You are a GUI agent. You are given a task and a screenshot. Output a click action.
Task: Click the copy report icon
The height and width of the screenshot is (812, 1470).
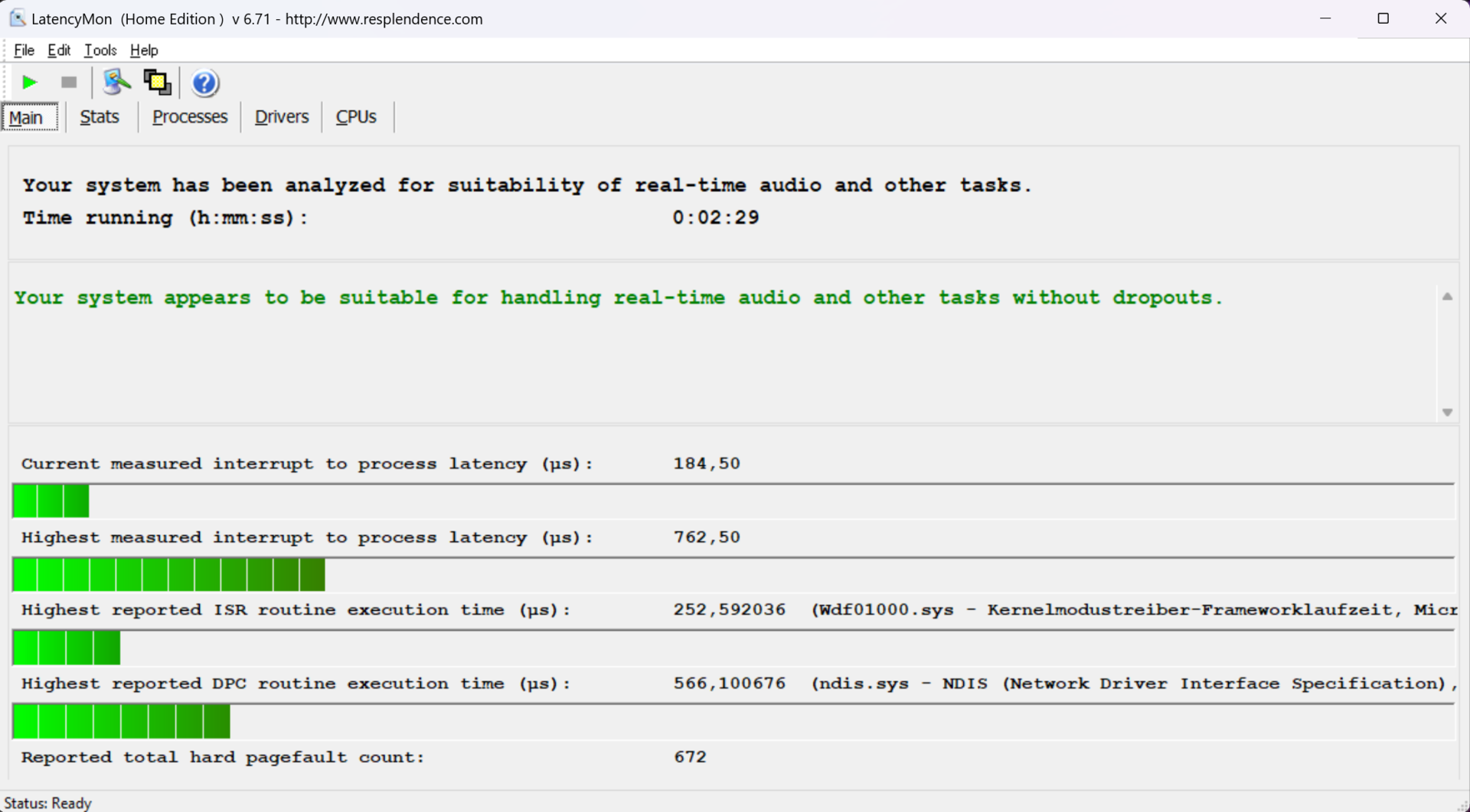pos(157,82)
